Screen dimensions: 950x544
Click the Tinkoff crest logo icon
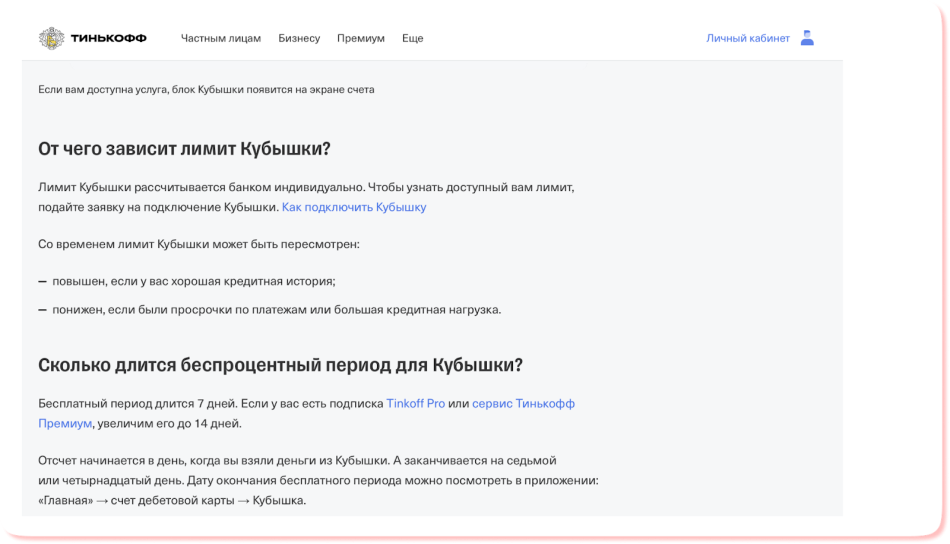tap(51, 38)
